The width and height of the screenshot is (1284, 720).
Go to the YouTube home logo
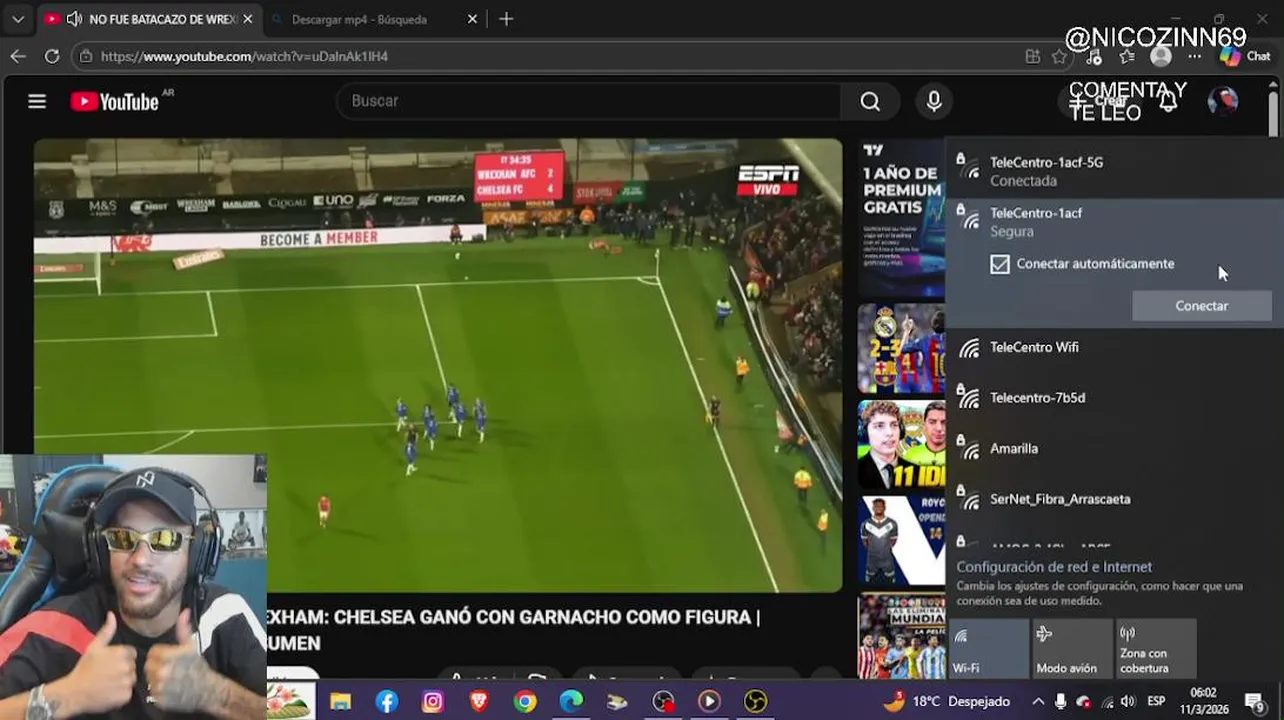coord(115,101)
